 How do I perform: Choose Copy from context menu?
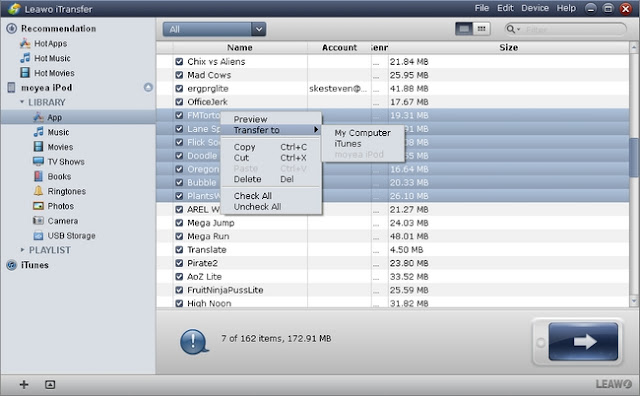[244, 147]
